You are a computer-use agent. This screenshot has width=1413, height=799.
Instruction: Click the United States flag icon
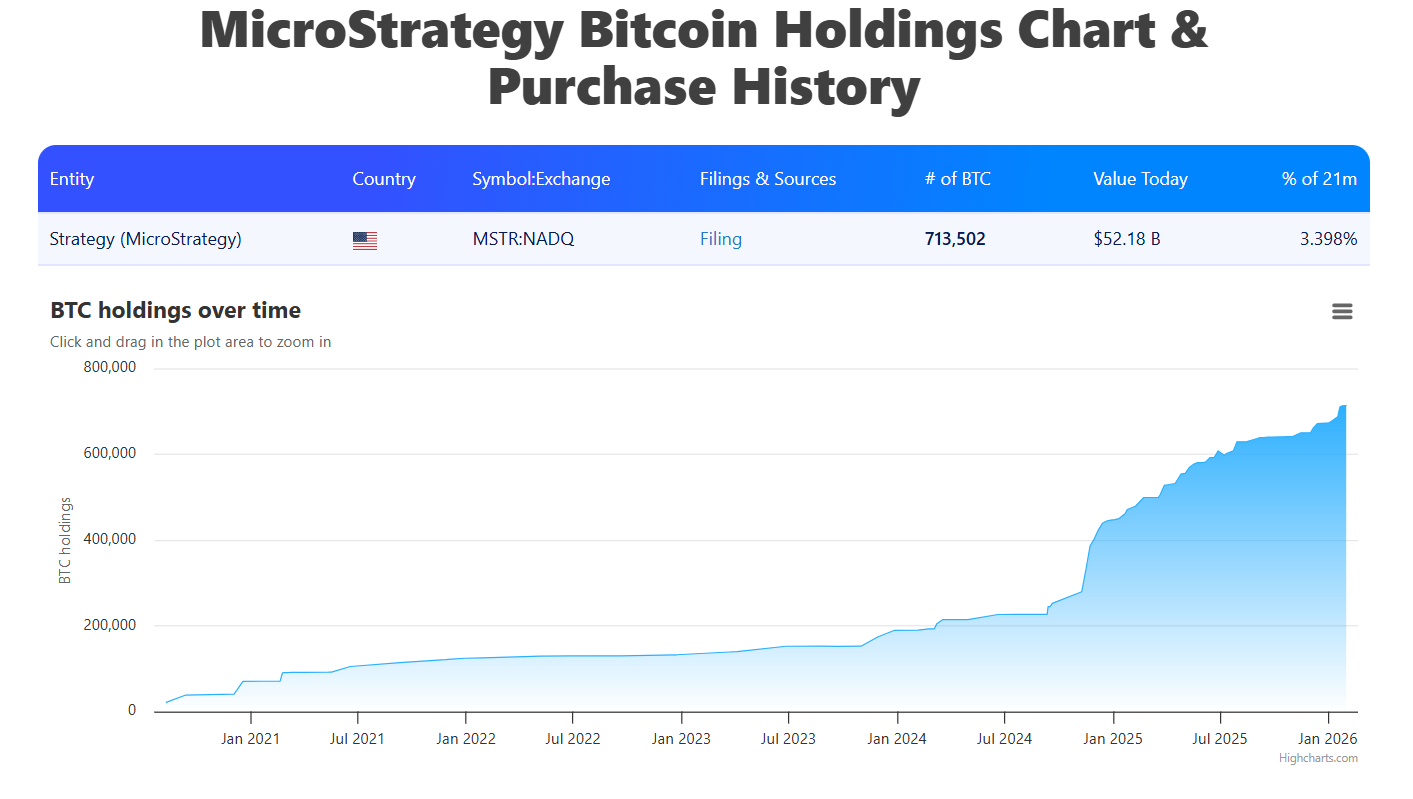click(365, 240)
